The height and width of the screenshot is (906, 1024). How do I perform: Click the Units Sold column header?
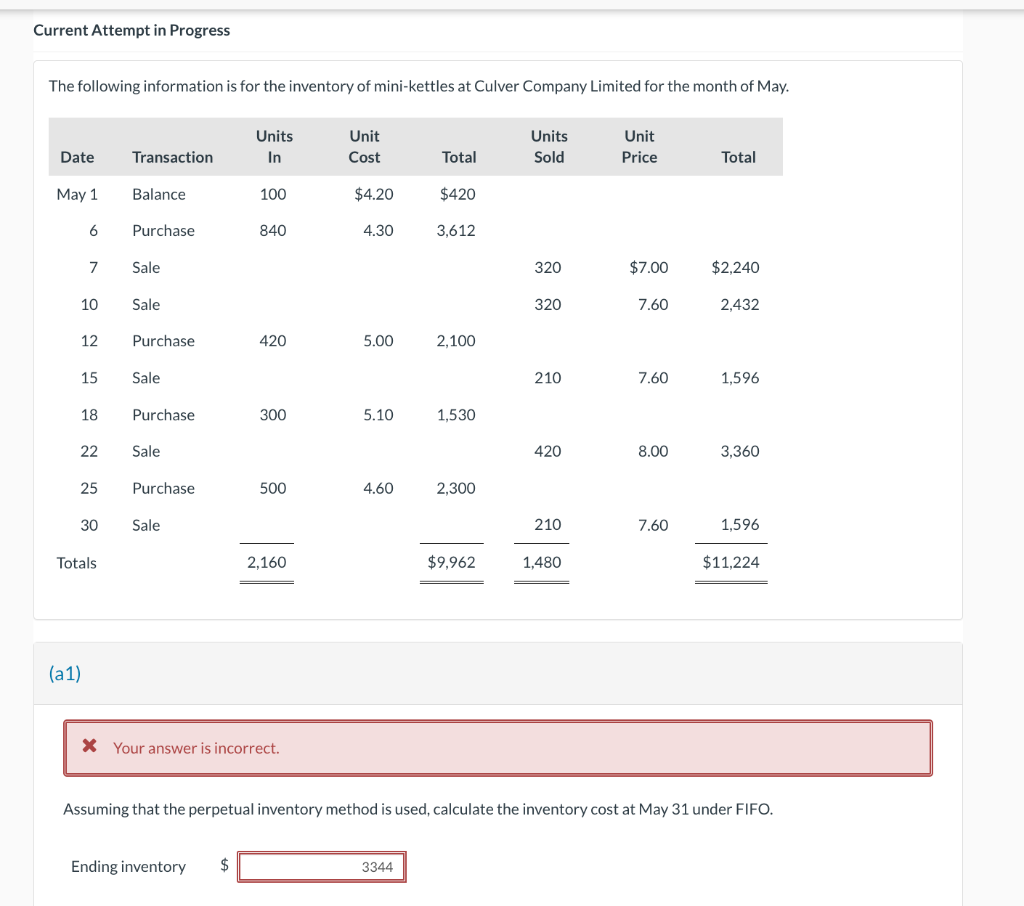click(548, 146)
